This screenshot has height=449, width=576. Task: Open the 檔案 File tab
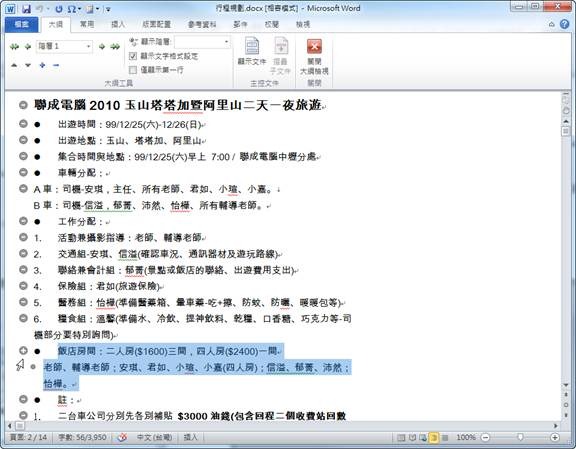21,24
